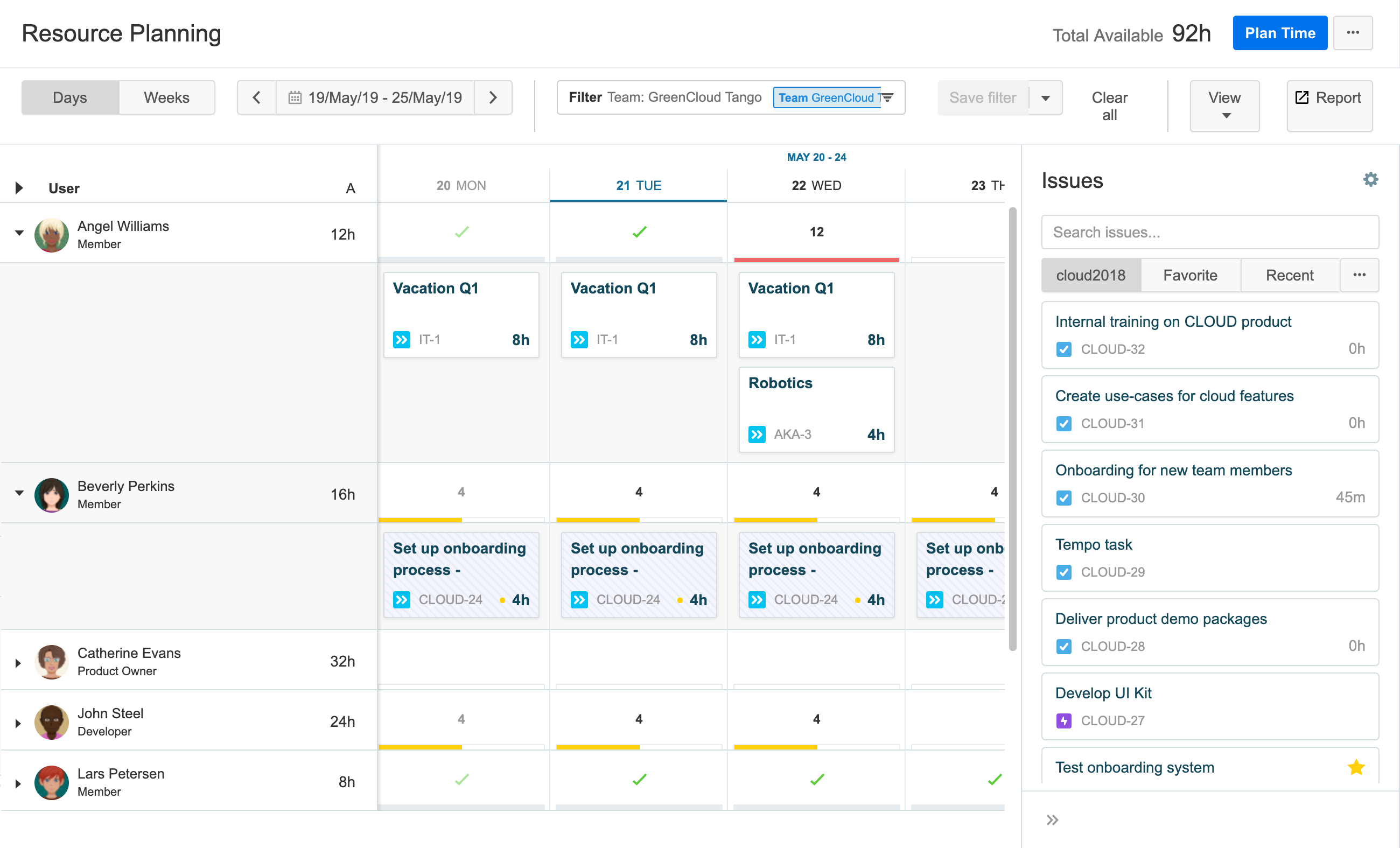
Task: Open the filter funnel icon in Filter box
Action: [887, 97]
